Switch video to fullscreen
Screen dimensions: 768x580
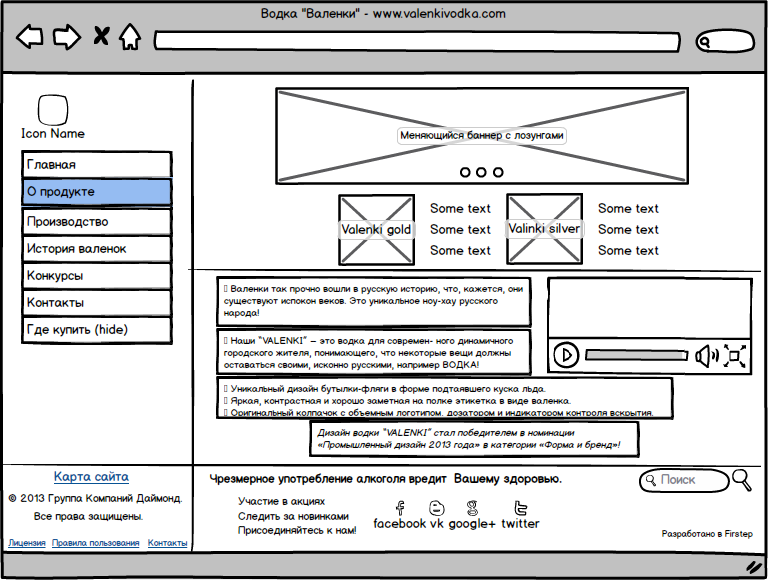point(735,356)
